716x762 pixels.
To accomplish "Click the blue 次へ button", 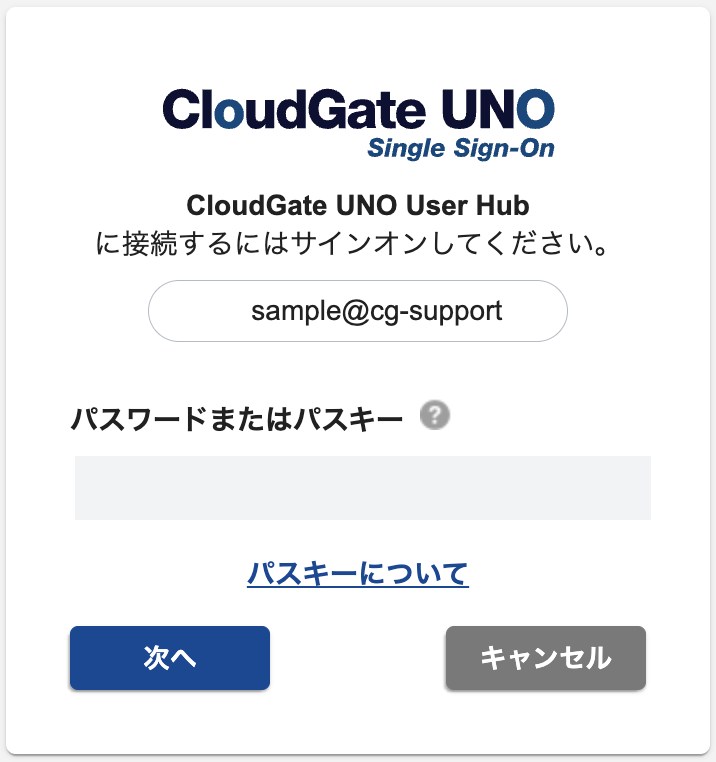I will [x=170, y=658].
